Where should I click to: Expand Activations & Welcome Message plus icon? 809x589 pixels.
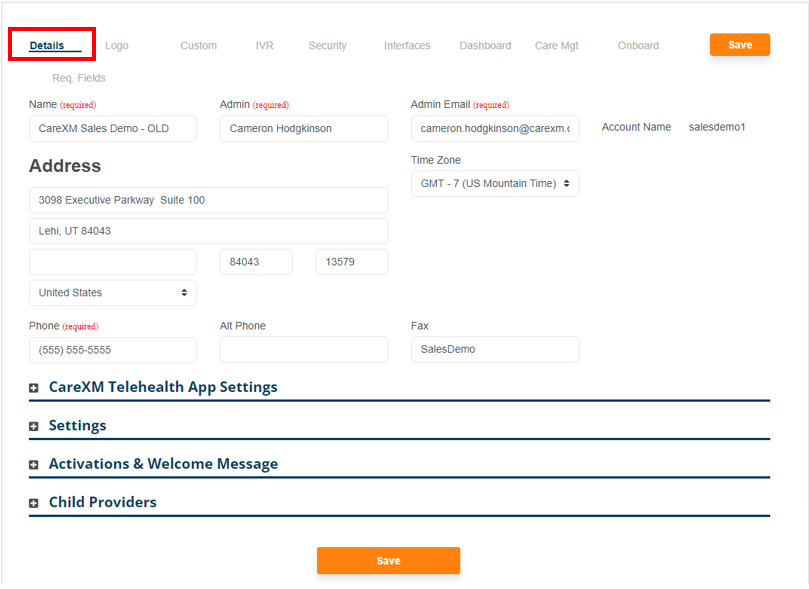pyautogui.click(x=34, y=465)
